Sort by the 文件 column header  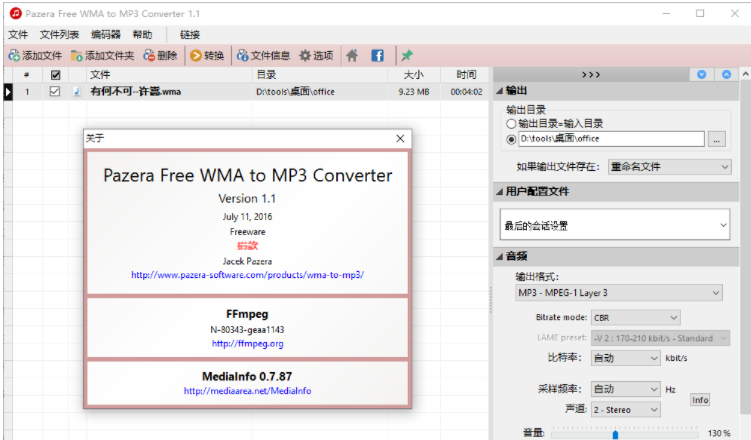[170, 75]
